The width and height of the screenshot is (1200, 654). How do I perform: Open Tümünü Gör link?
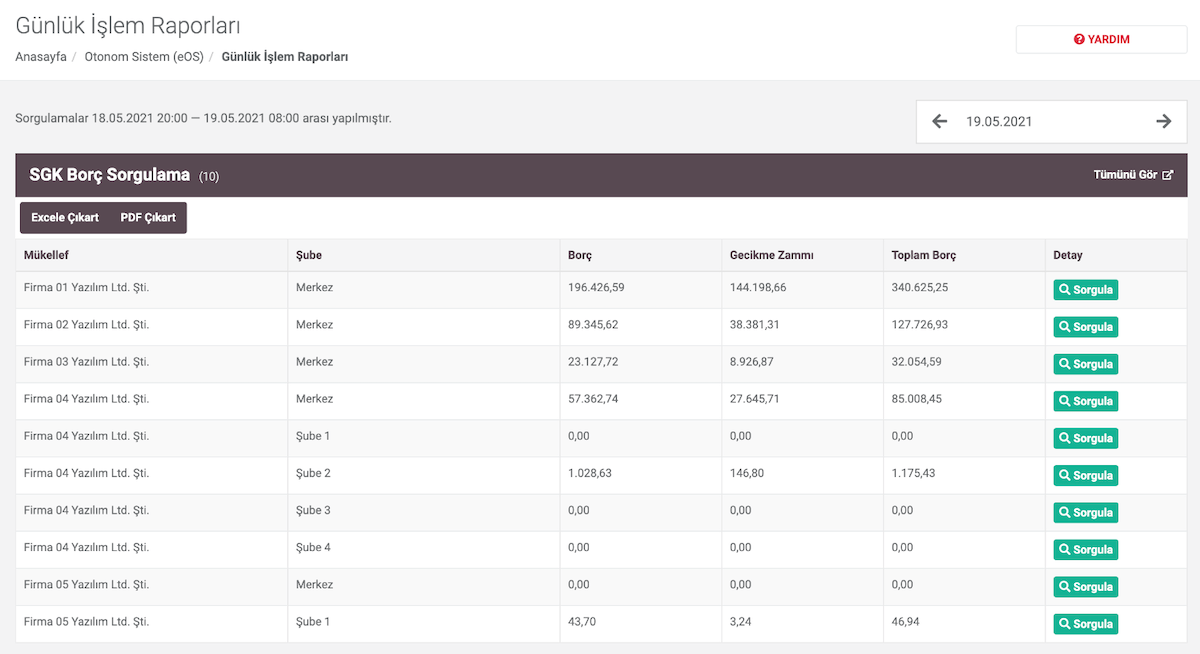(1133, 174)
